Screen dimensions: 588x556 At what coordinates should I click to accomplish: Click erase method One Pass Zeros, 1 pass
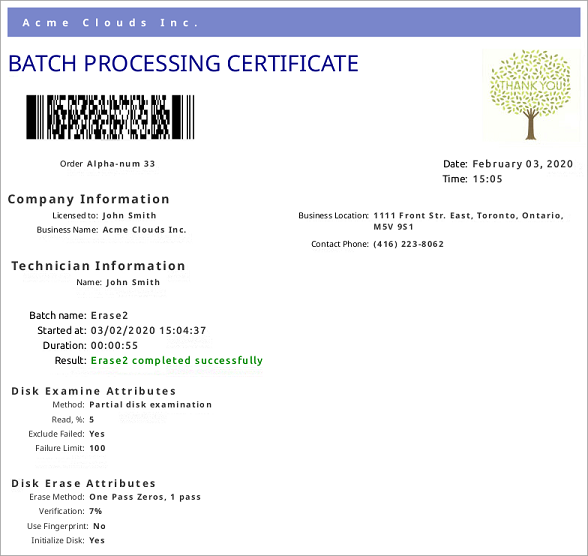point(145,497)
